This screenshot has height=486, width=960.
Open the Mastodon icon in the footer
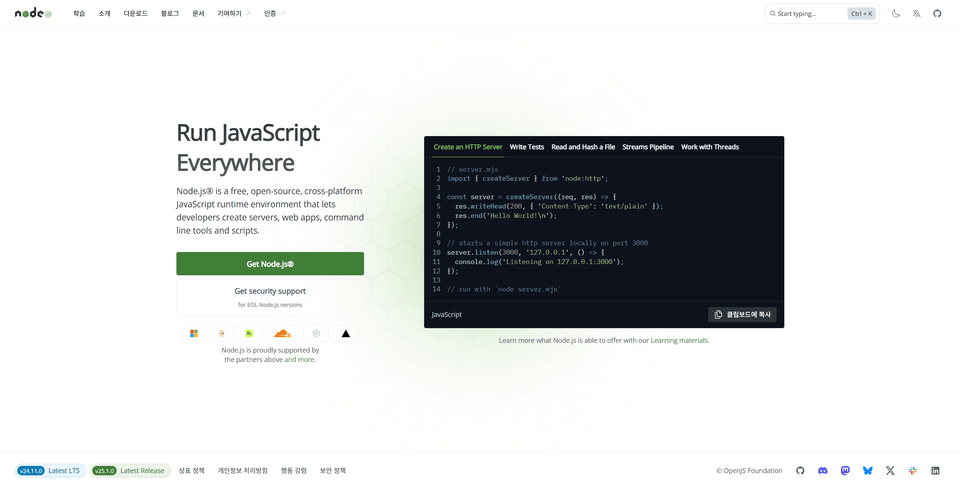tap(845, 471)
